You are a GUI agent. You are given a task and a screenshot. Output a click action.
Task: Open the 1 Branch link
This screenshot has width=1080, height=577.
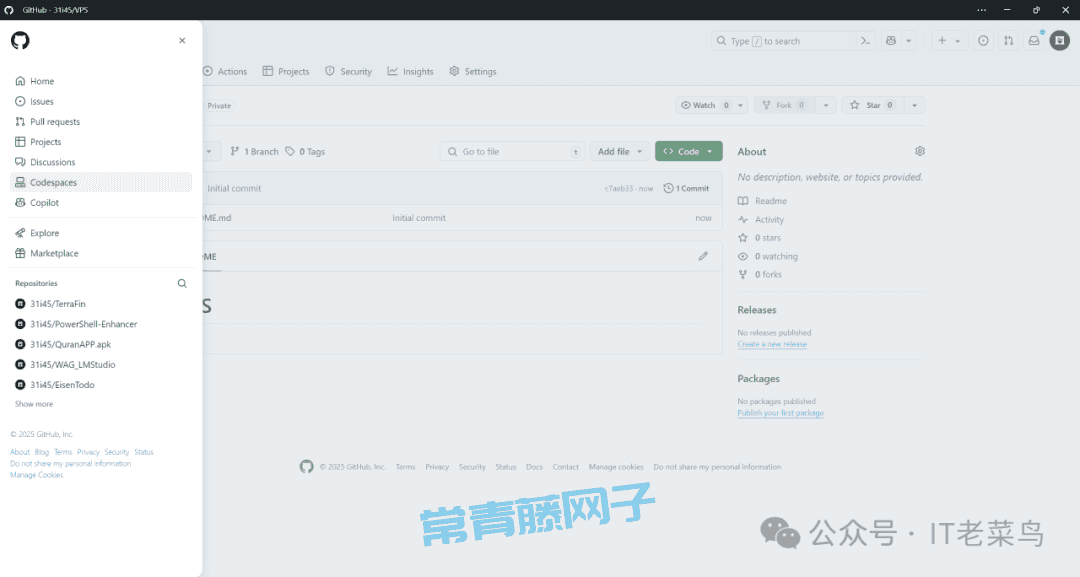254,151
